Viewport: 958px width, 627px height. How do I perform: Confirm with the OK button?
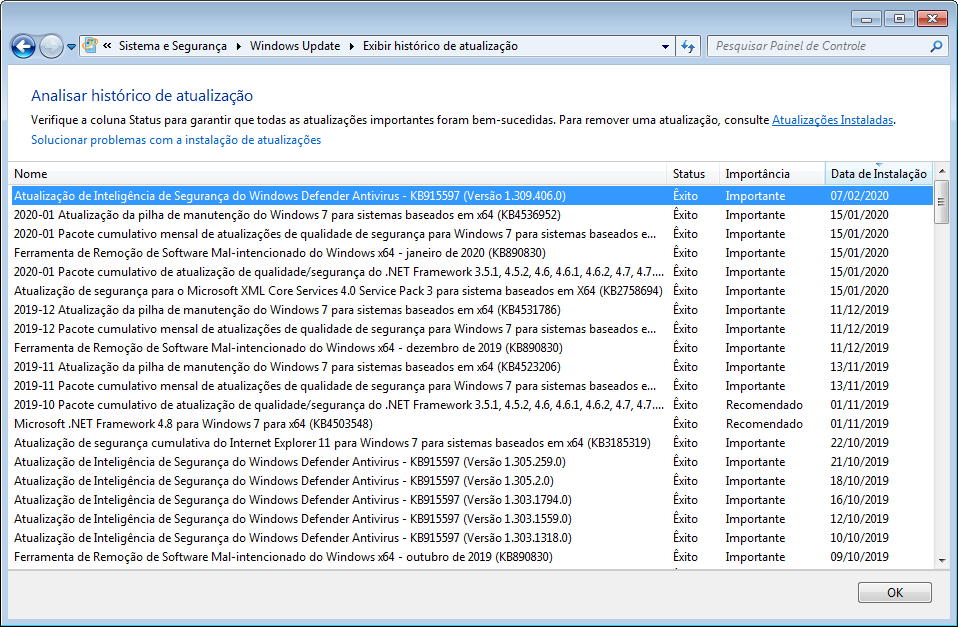[x=894, y=592]
